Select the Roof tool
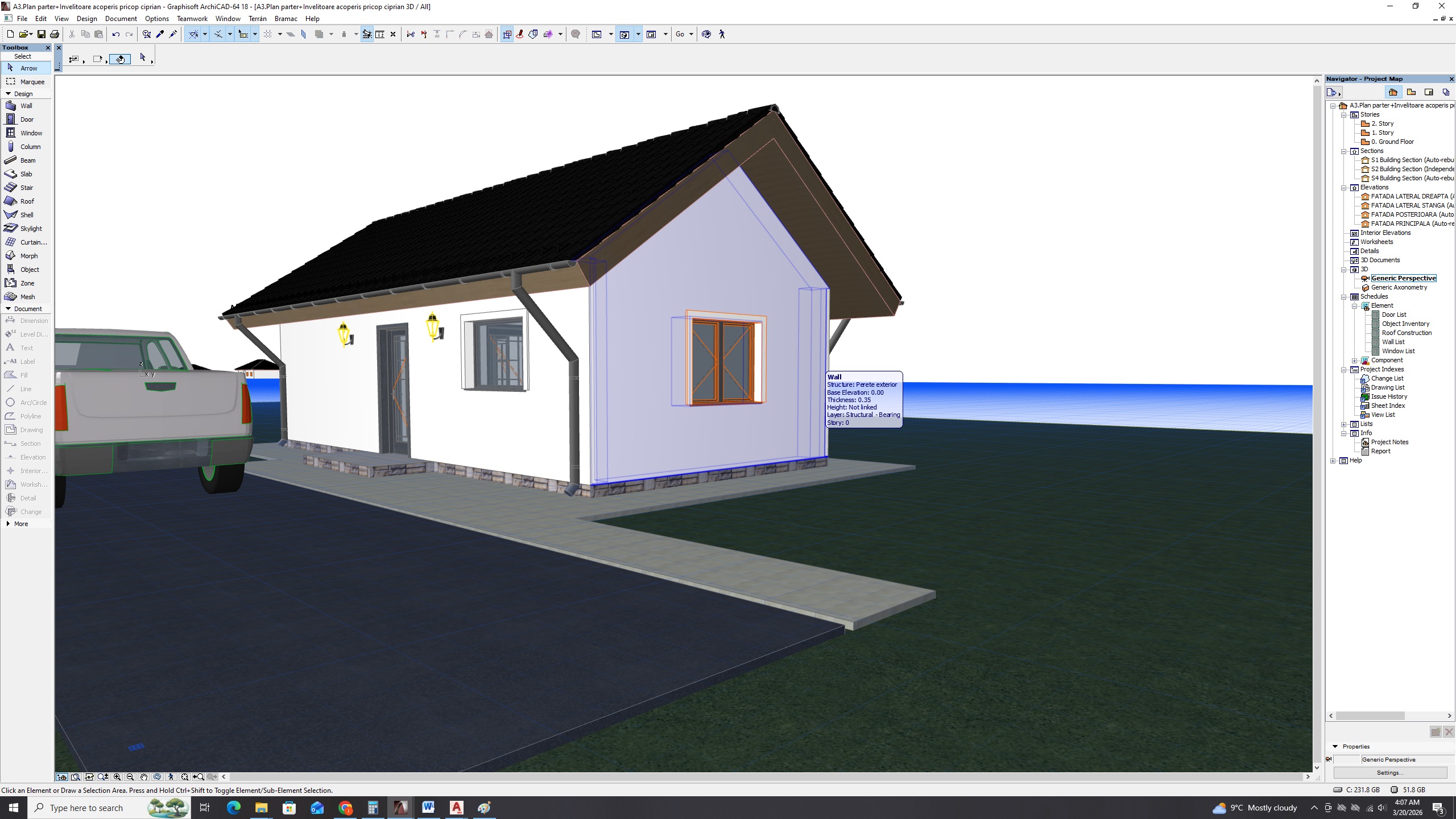This screenshot has width=1456, height=819. tap(27, 201)
